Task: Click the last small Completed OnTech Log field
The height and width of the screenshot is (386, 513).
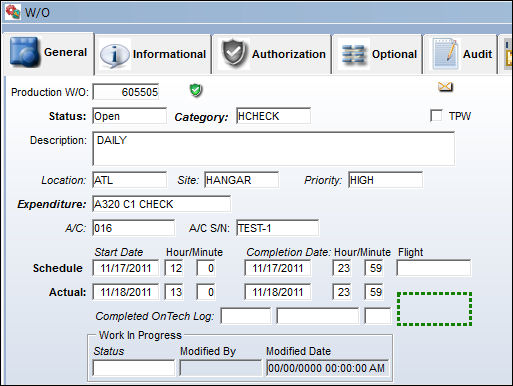Action: pyautogui.click(x=377, y=316)
